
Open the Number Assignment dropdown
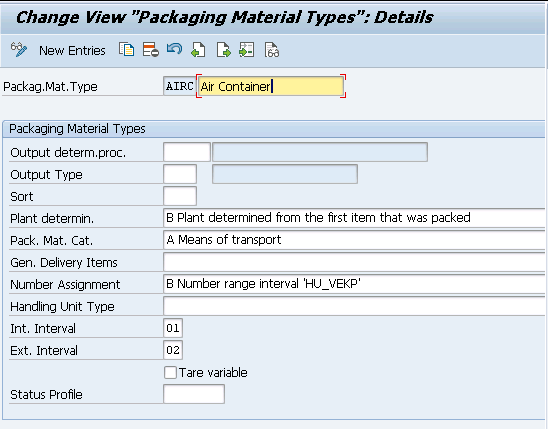click(354, 284)
